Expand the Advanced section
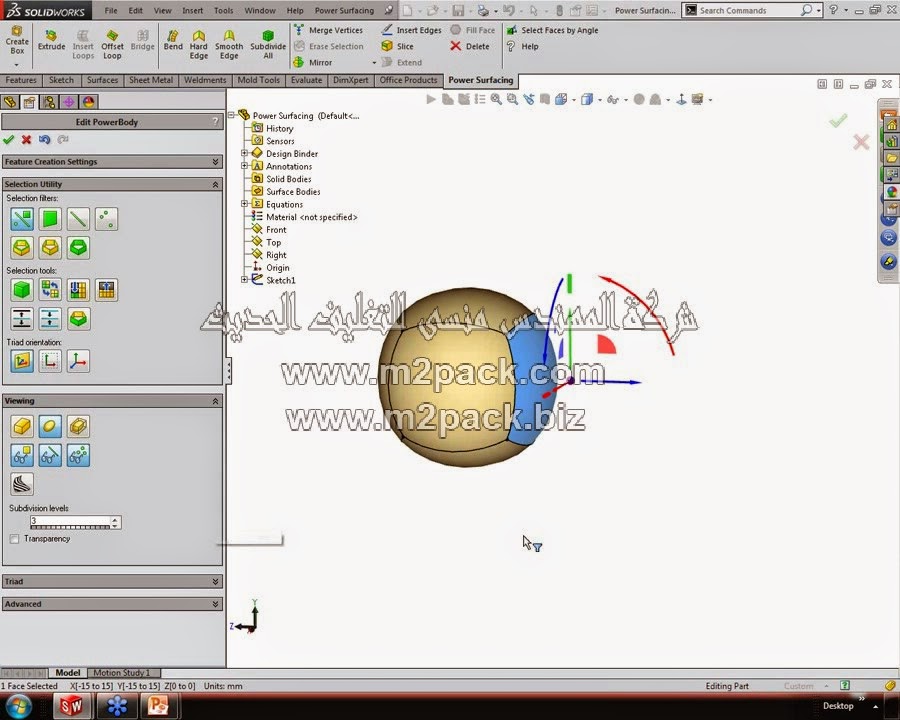Image resolution: width=900 pixels, height=720 pixels. tap(215, 604)
